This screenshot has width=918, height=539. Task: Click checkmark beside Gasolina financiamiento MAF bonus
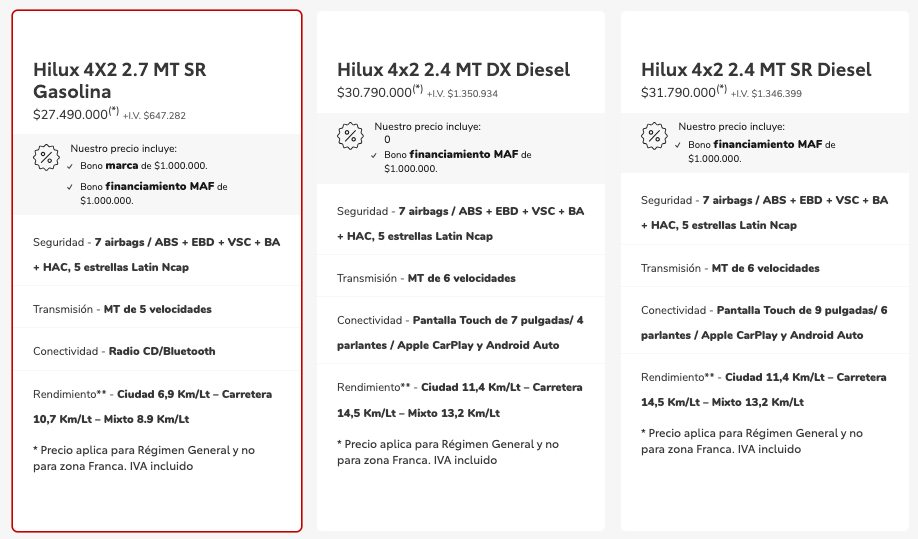[x=70, y=187]
